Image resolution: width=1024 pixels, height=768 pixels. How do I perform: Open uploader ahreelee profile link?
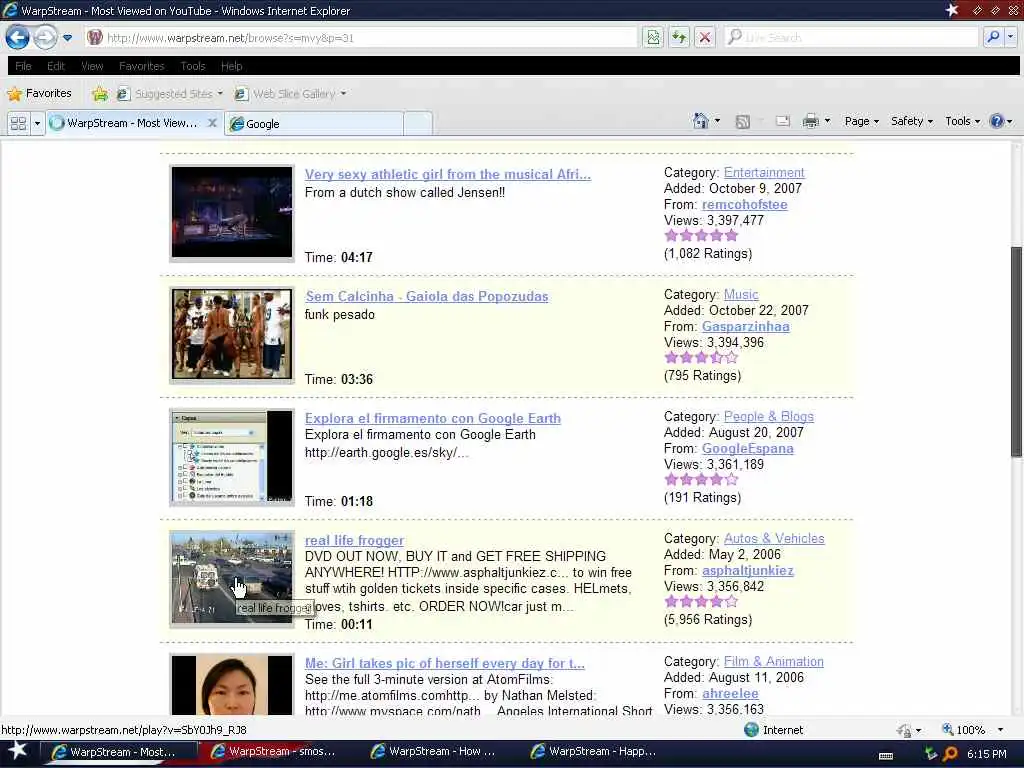tap(730, 694)
